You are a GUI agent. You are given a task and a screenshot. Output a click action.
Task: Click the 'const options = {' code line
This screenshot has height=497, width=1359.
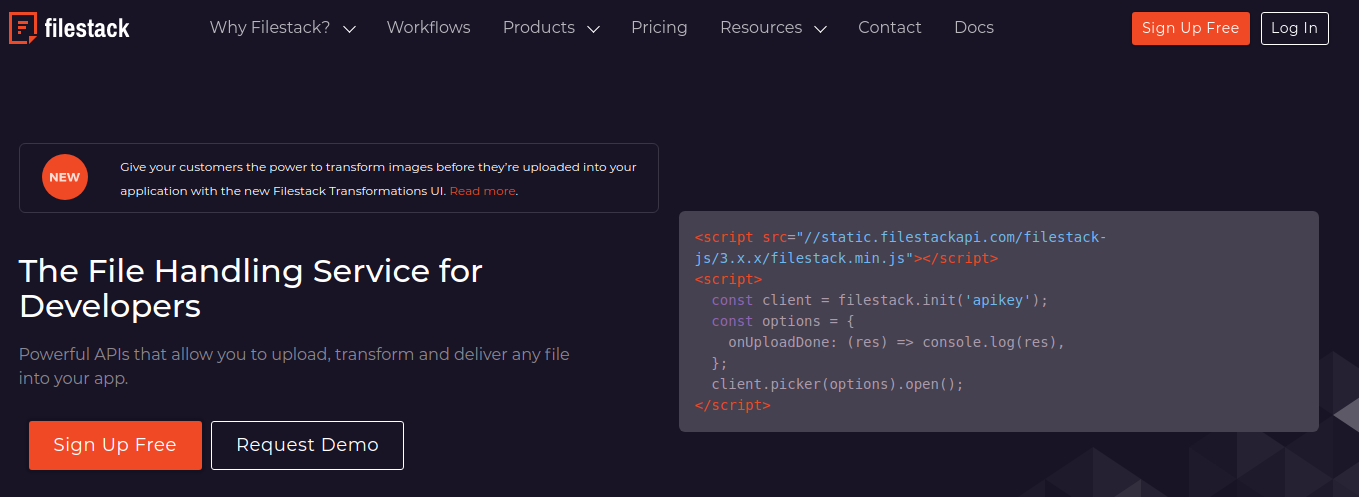pos(783,321)
